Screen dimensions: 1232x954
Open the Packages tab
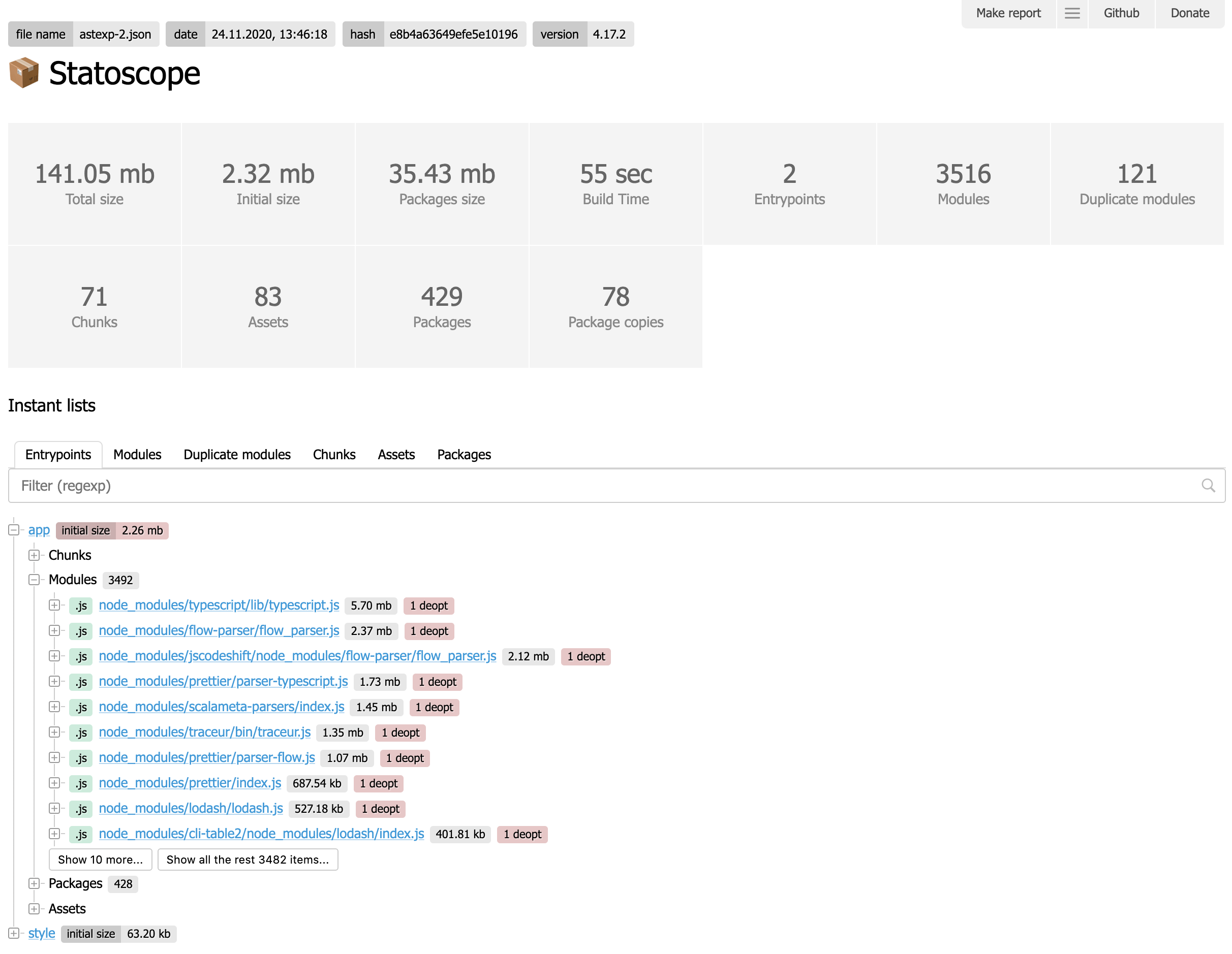tap(464, 455)
